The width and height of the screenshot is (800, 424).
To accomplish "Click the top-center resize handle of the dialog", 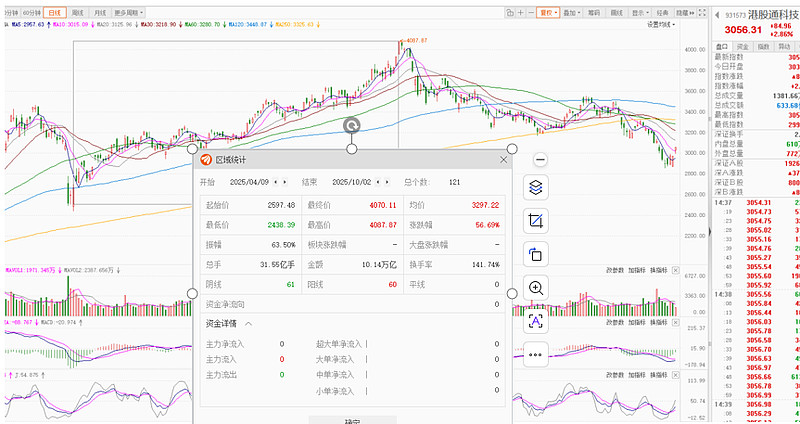I will (352, 149).
